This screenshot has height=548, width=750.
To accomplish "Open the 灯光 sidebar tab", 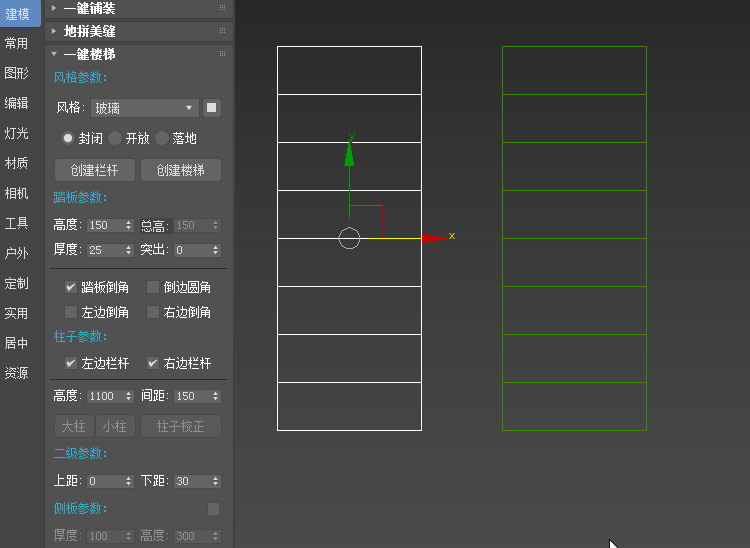I will pyautogui.click(x=17, y=133).
